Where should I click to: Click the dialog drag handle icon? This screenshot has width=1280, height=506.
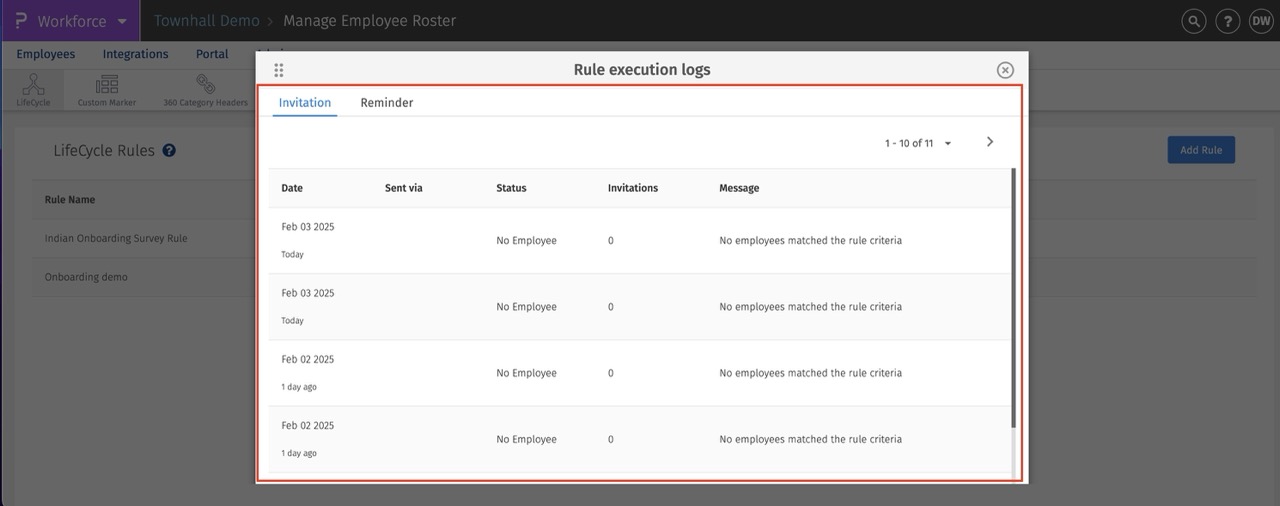[279, 70]
